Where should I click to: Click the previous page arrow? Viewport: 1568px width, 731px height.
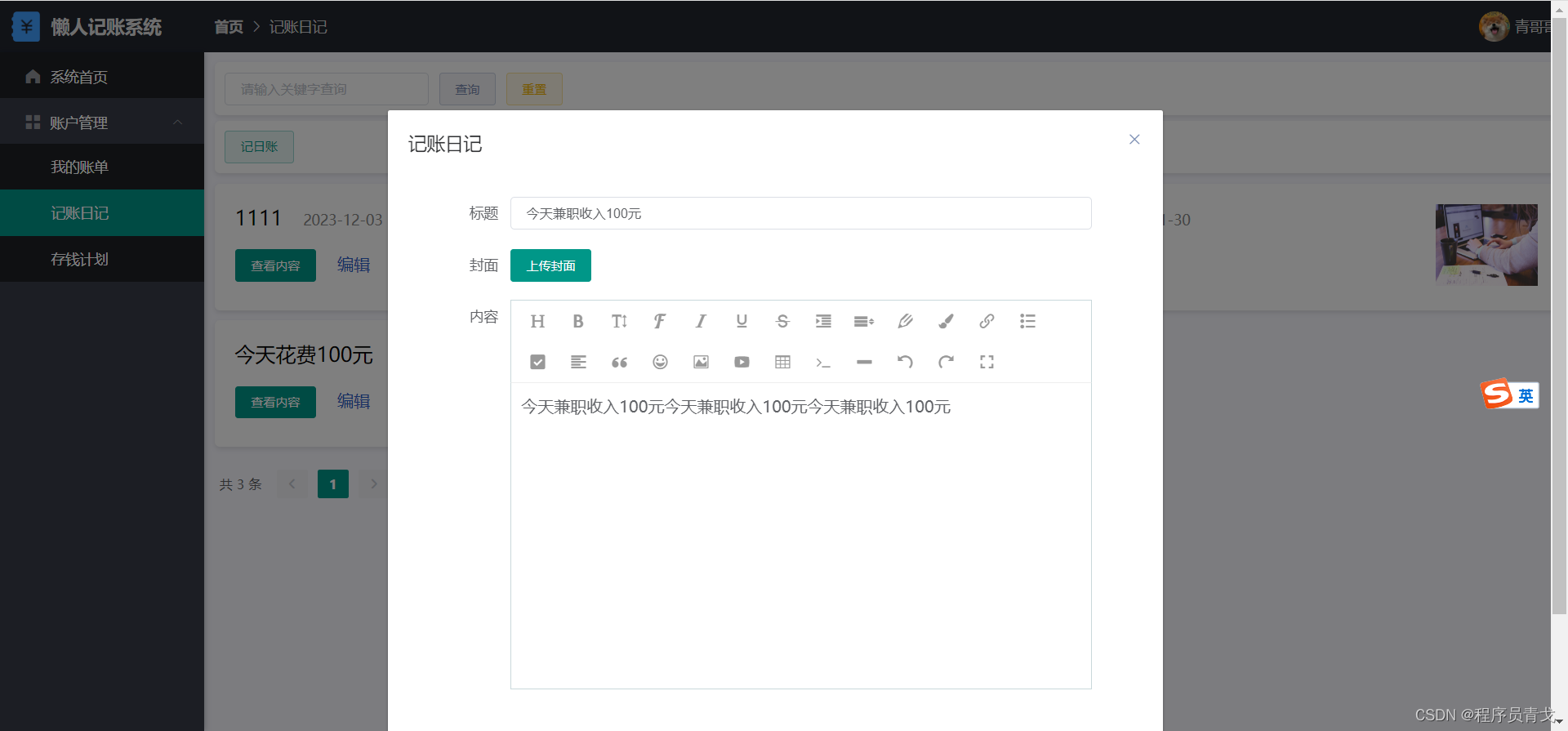pos(292,484)
